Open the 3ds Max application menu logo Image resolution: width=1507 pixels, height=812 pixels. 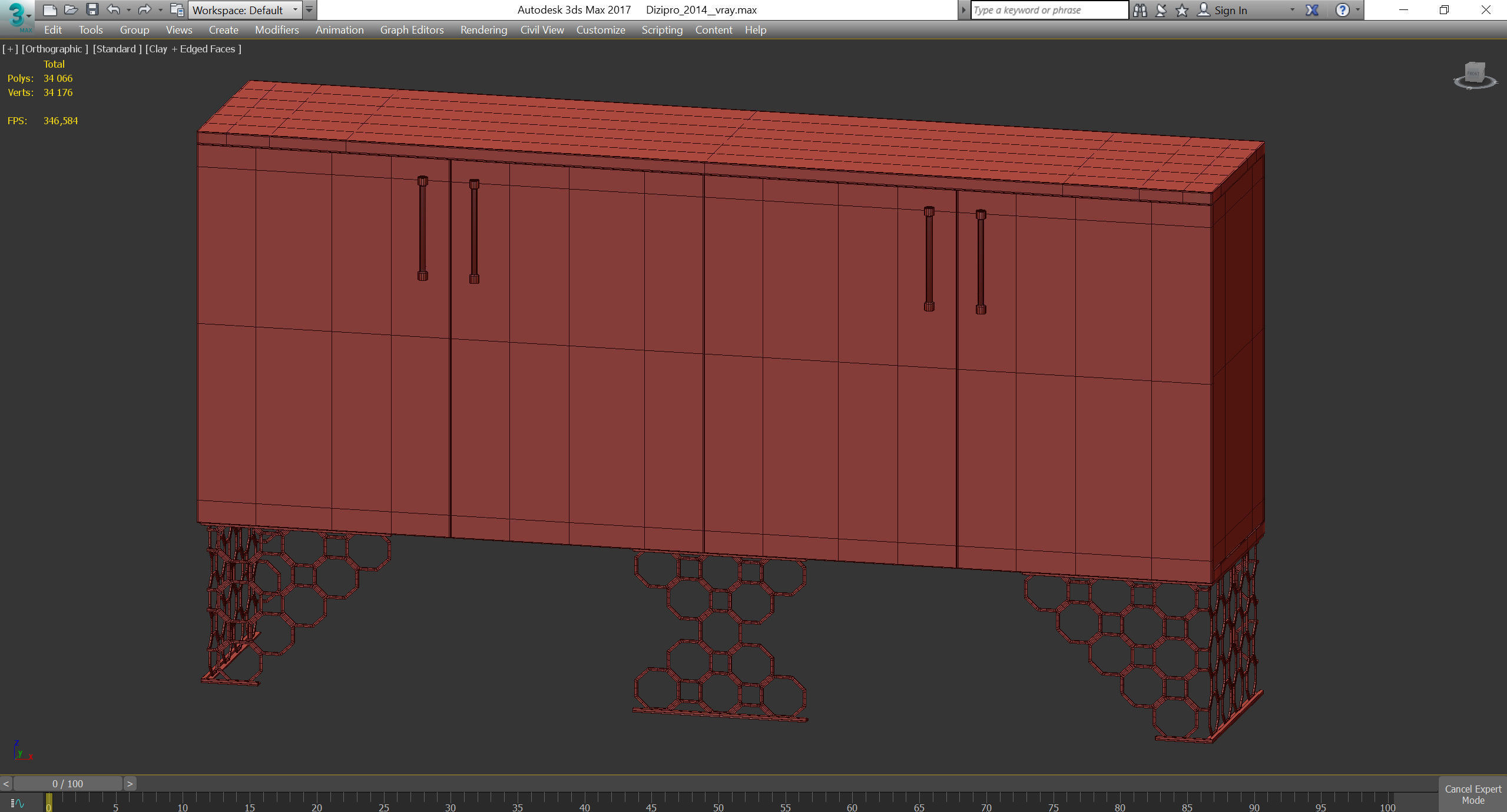pyautogui.click(x=17, y=16)
